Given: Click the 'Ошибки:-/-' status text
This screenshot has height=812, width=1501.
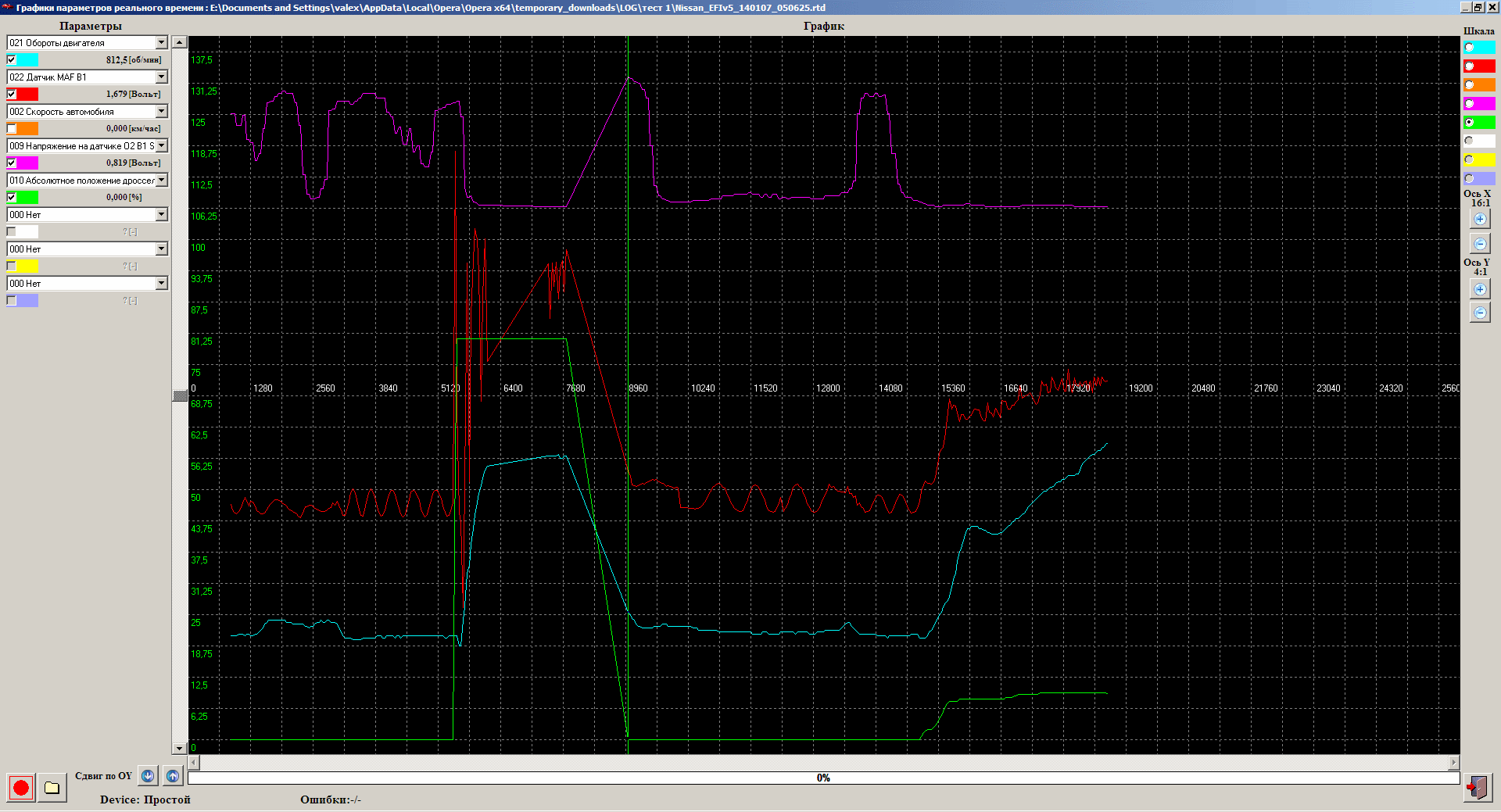Looking at the screenshot, I should point(331,799).
